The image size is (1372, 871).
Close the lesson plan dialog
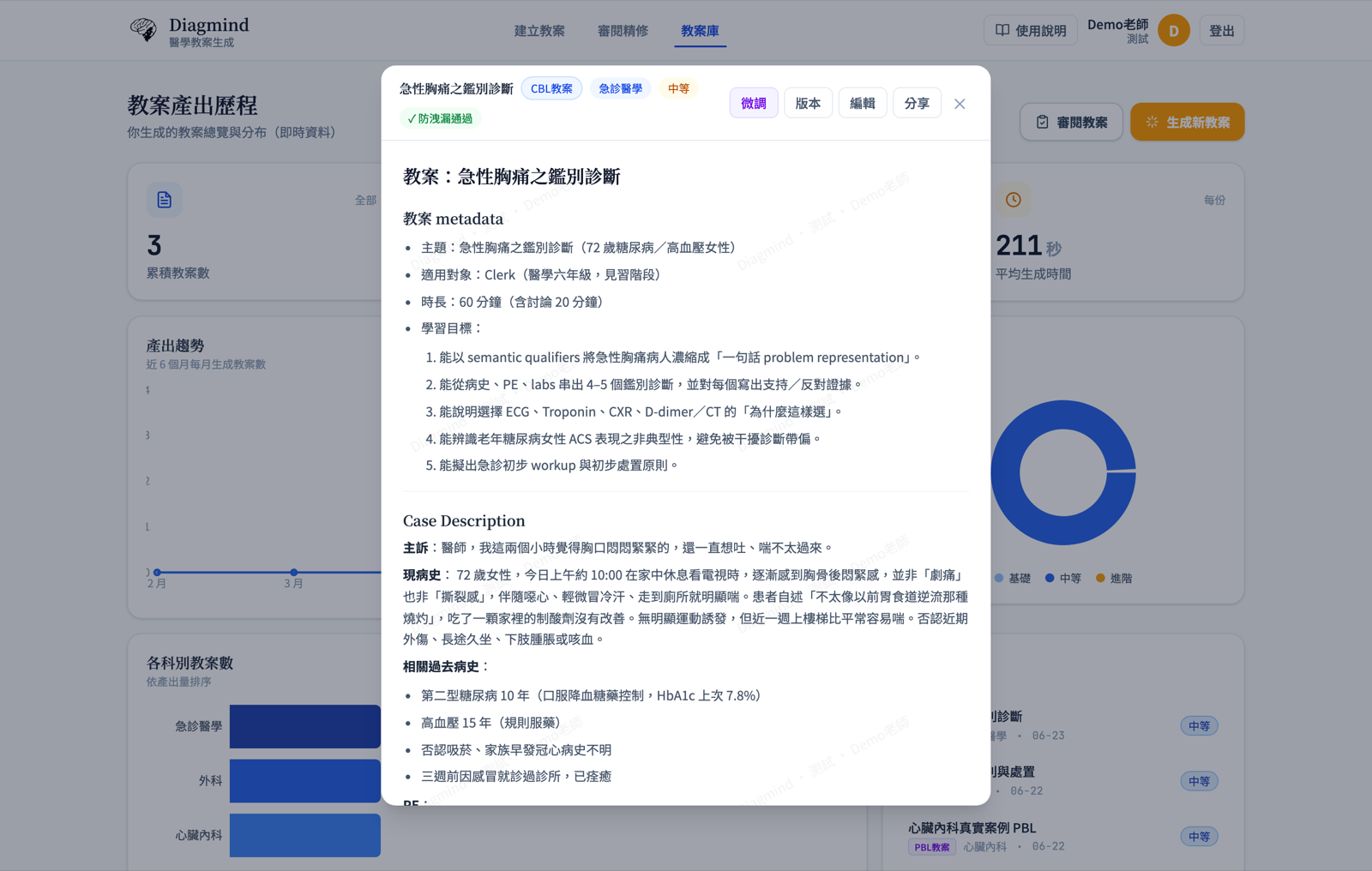[960, 104]
